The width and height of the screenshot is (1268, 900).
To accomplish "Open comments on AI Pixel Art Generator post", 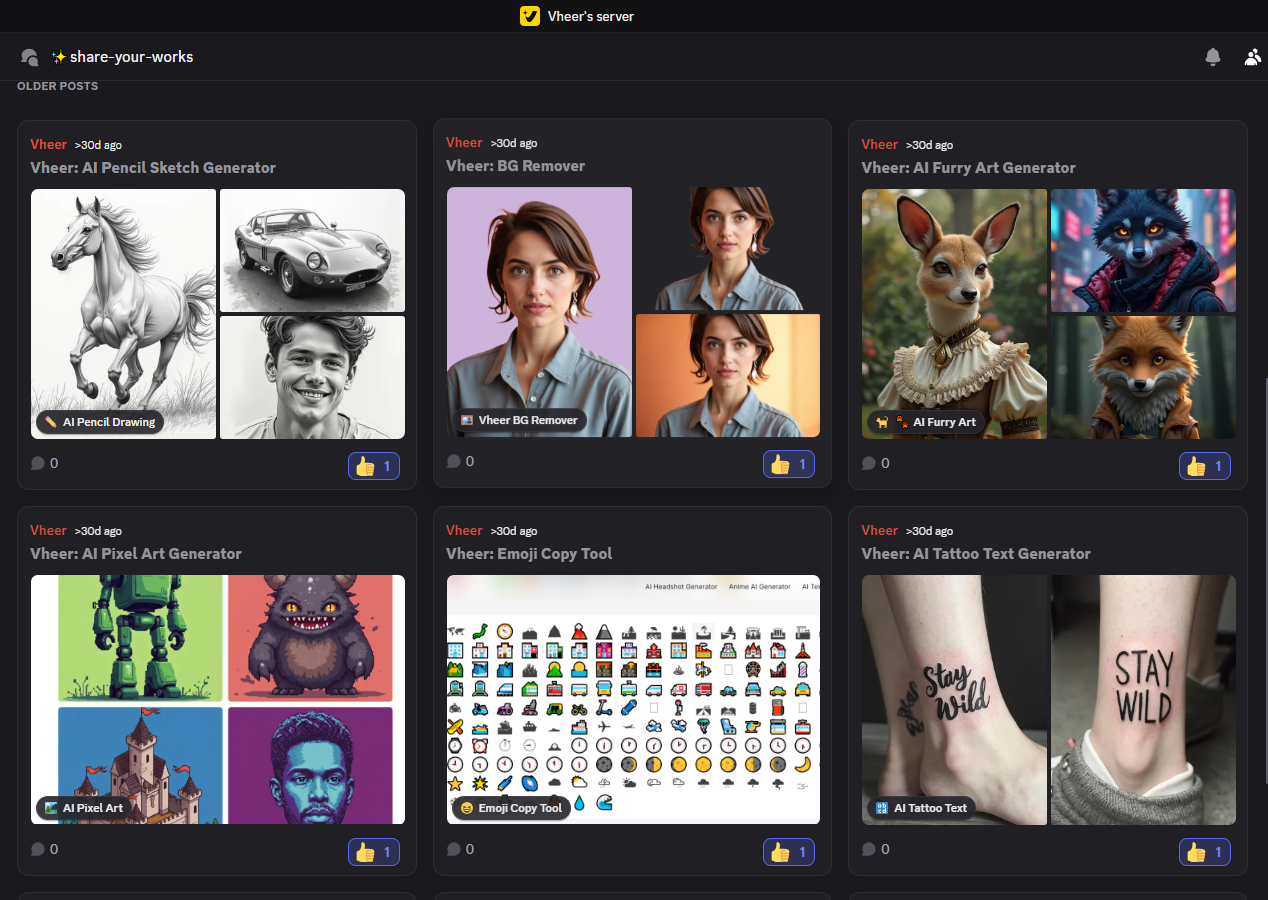I will click(44, 849).
